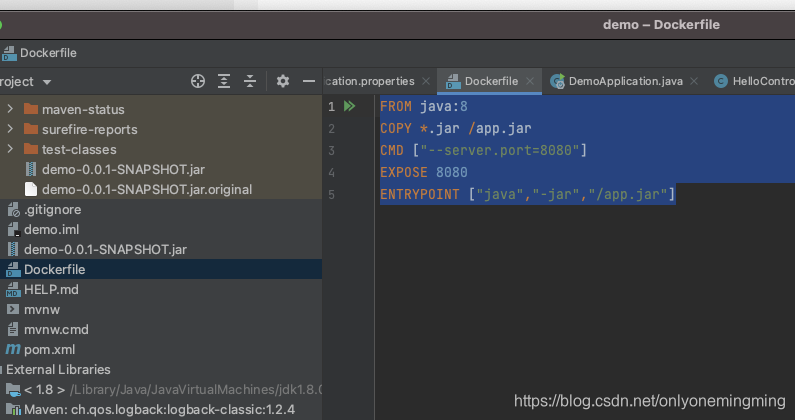795x420 pixels.
Task: Expand the maven-status folder
Action: coord(10,109)
